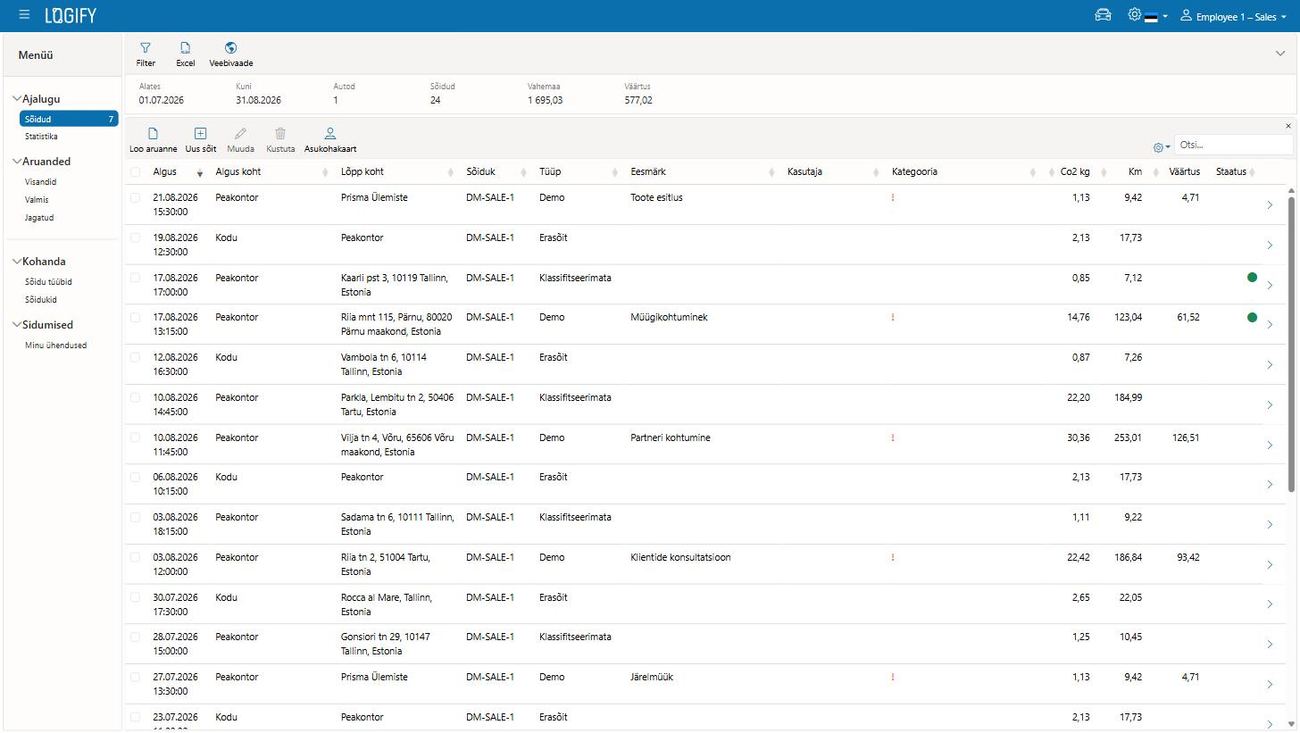Collapse the summary panel using the top-right chevron
Viewport: 1300px width, 733px height.
[x=1280, y=54]
